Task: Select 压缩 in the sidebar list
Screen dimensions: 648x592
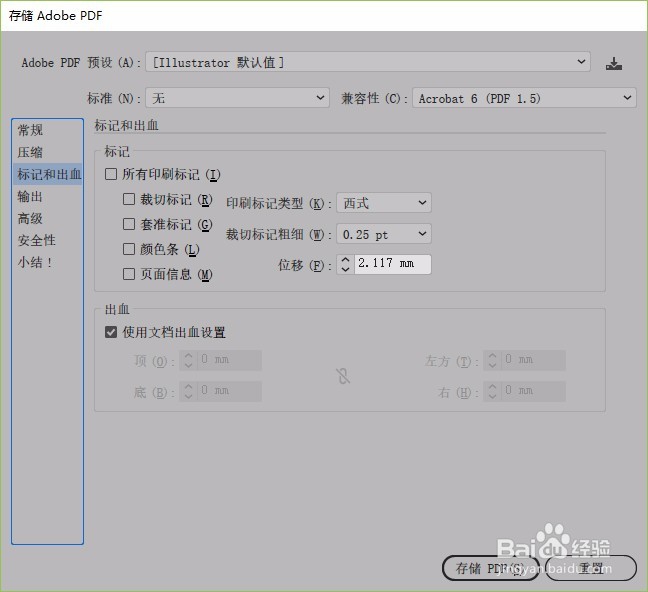Action: pyautogui.click(x=48, y=152)
